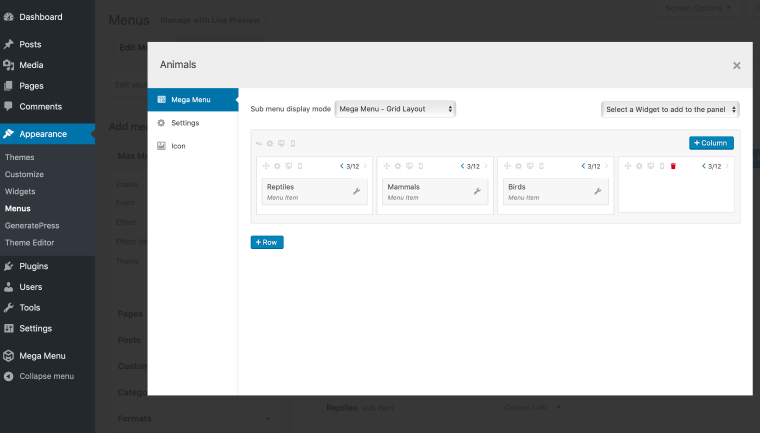Decrease Mammals column width with left chevron
The height and width of the screenshot is (433, 760).
point(462,166)
